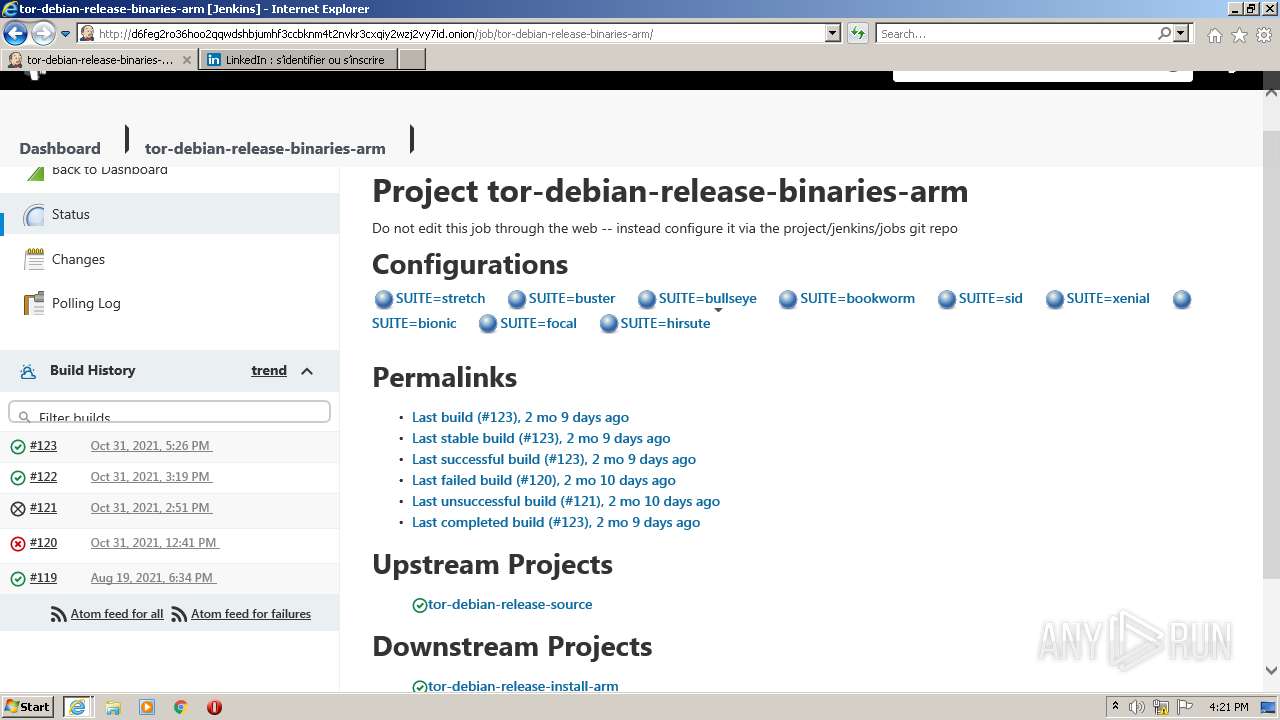Open the media player taskbar icon
The image size is (1280, 720).
click(147, 707)
